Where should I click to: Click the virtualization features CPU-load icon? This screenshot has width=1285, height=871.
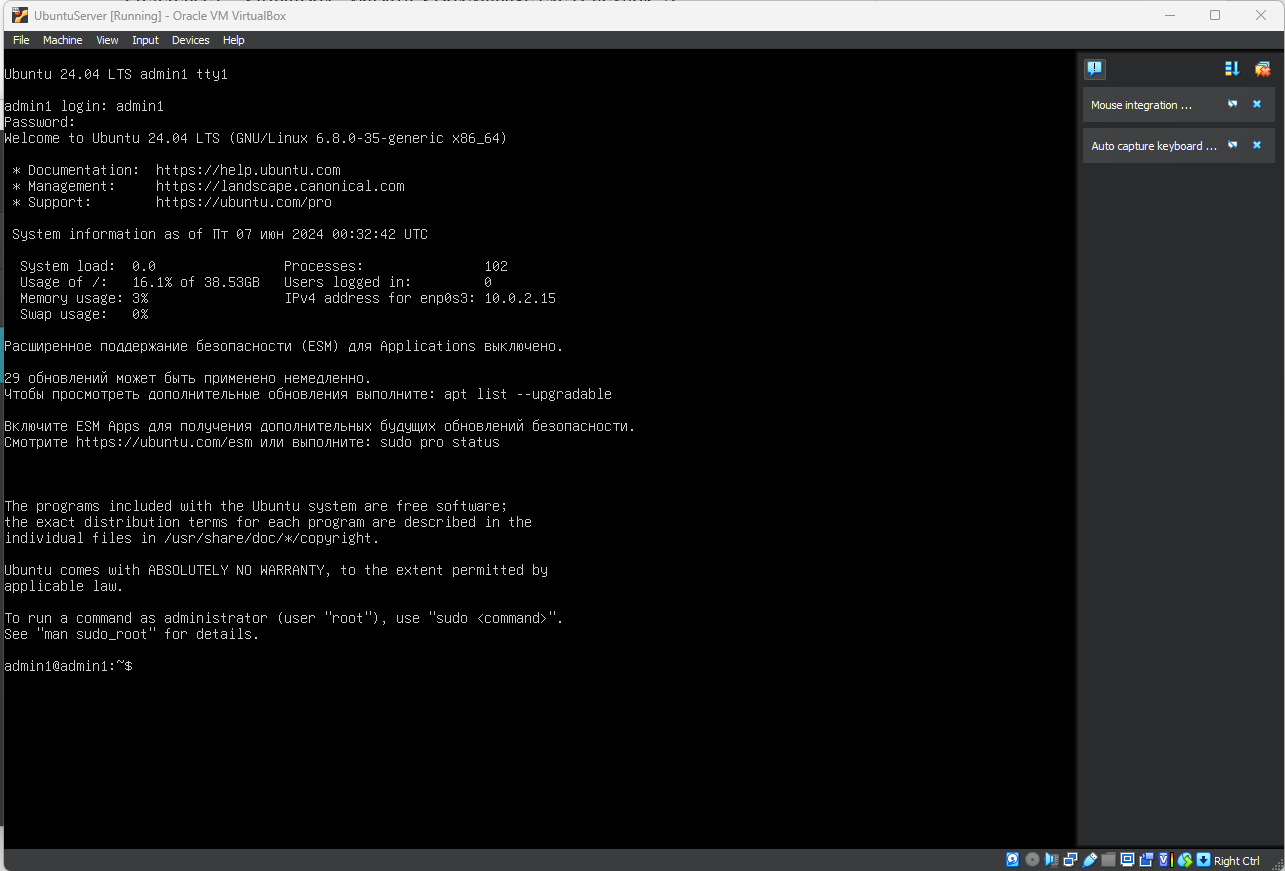(1166, 860)
